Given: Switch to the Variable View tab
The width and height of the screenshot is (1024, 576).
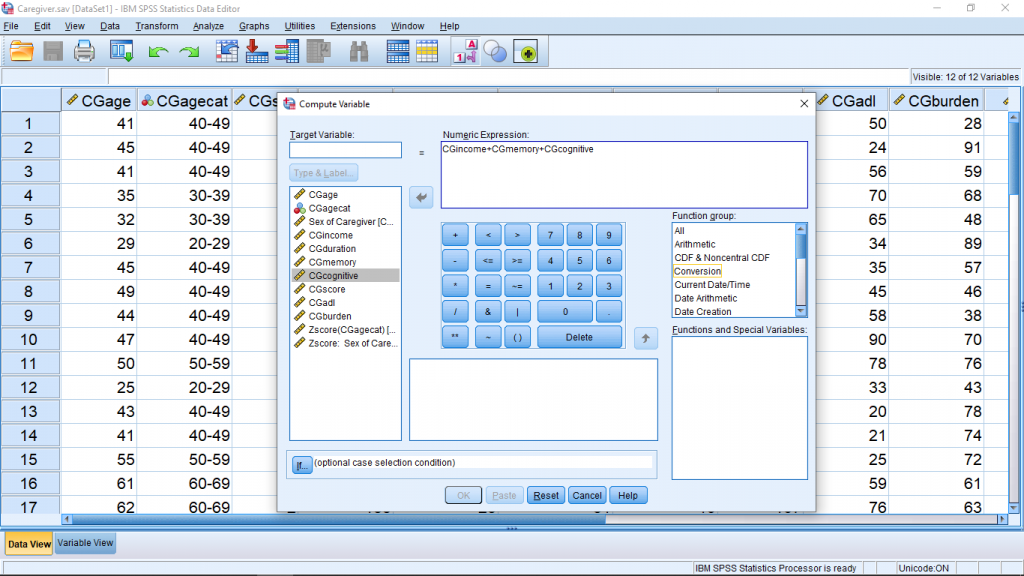Looking at the screenshot, I should click(86, 543).
